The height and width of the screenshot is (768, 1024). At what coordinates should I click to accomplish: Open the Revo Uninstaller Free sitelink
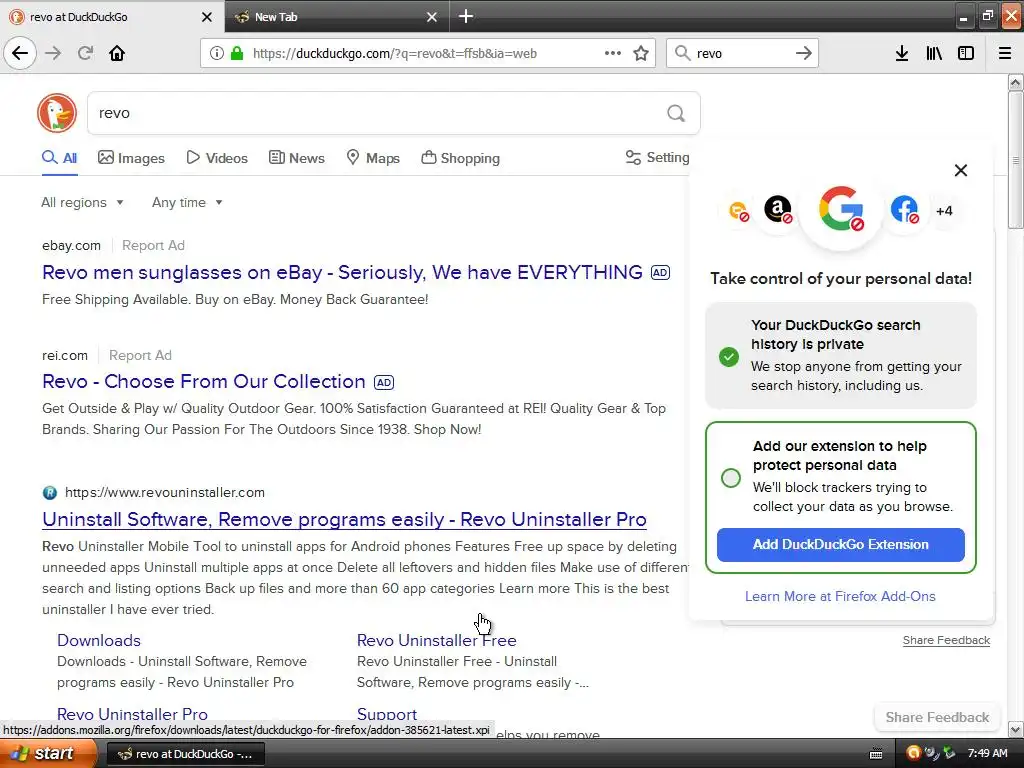pyautogui.click(x=436, y=641)
